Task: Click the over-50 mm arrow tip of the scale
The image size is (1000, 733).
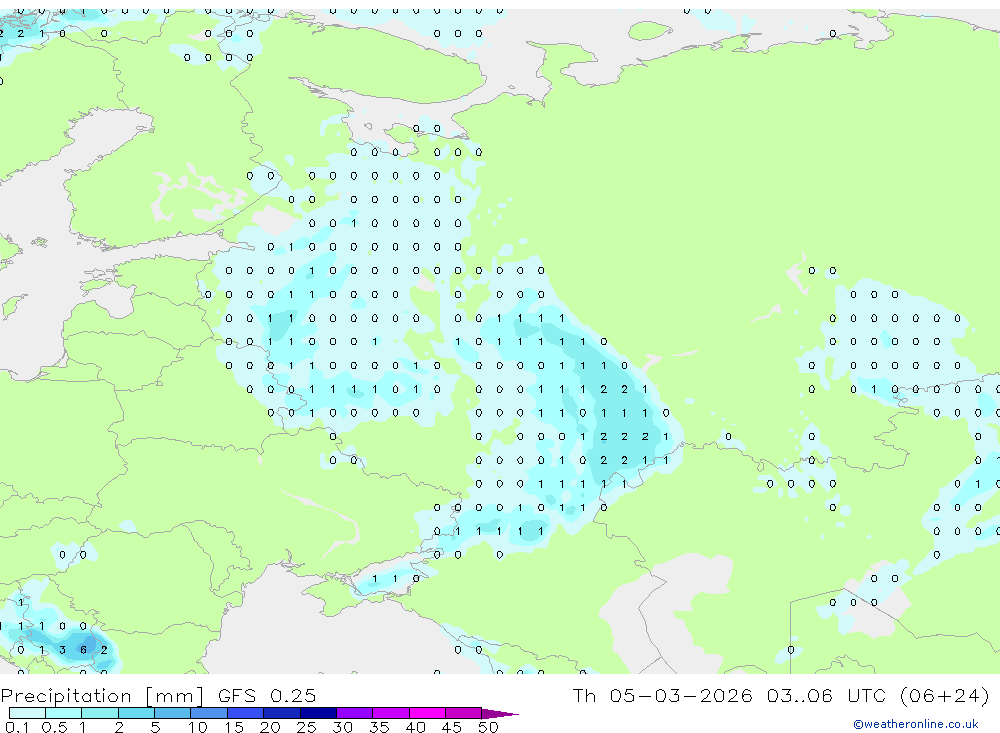Action: 500,713
